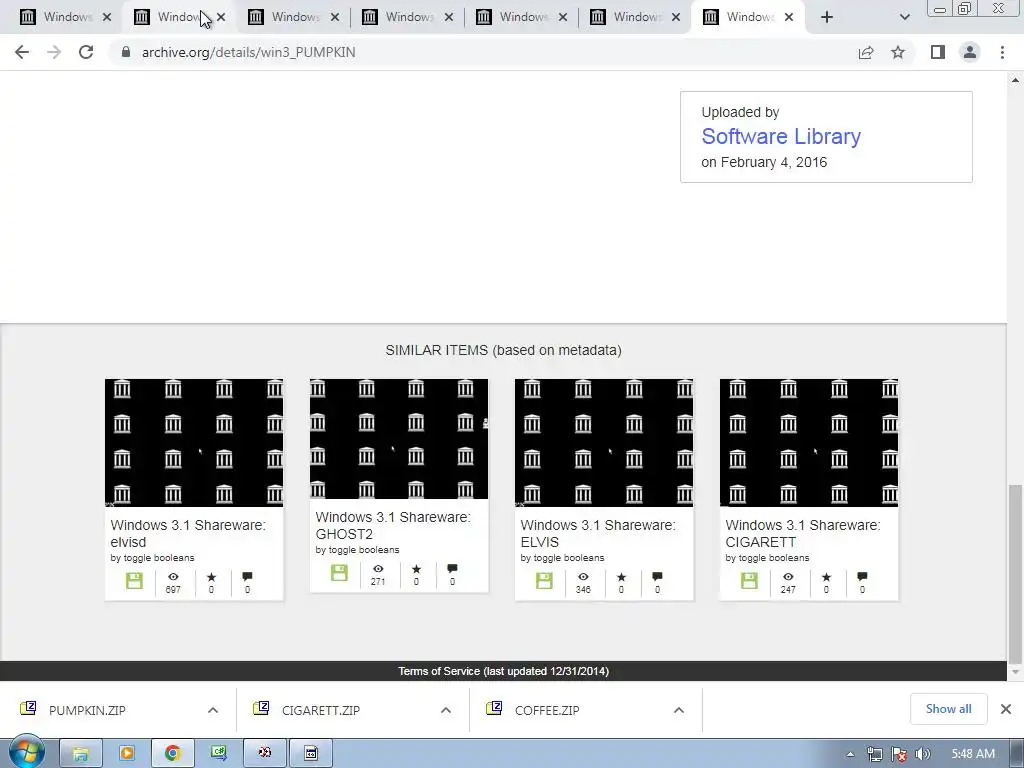
Task: Click Show all downloads
Action: click(948, 709)
